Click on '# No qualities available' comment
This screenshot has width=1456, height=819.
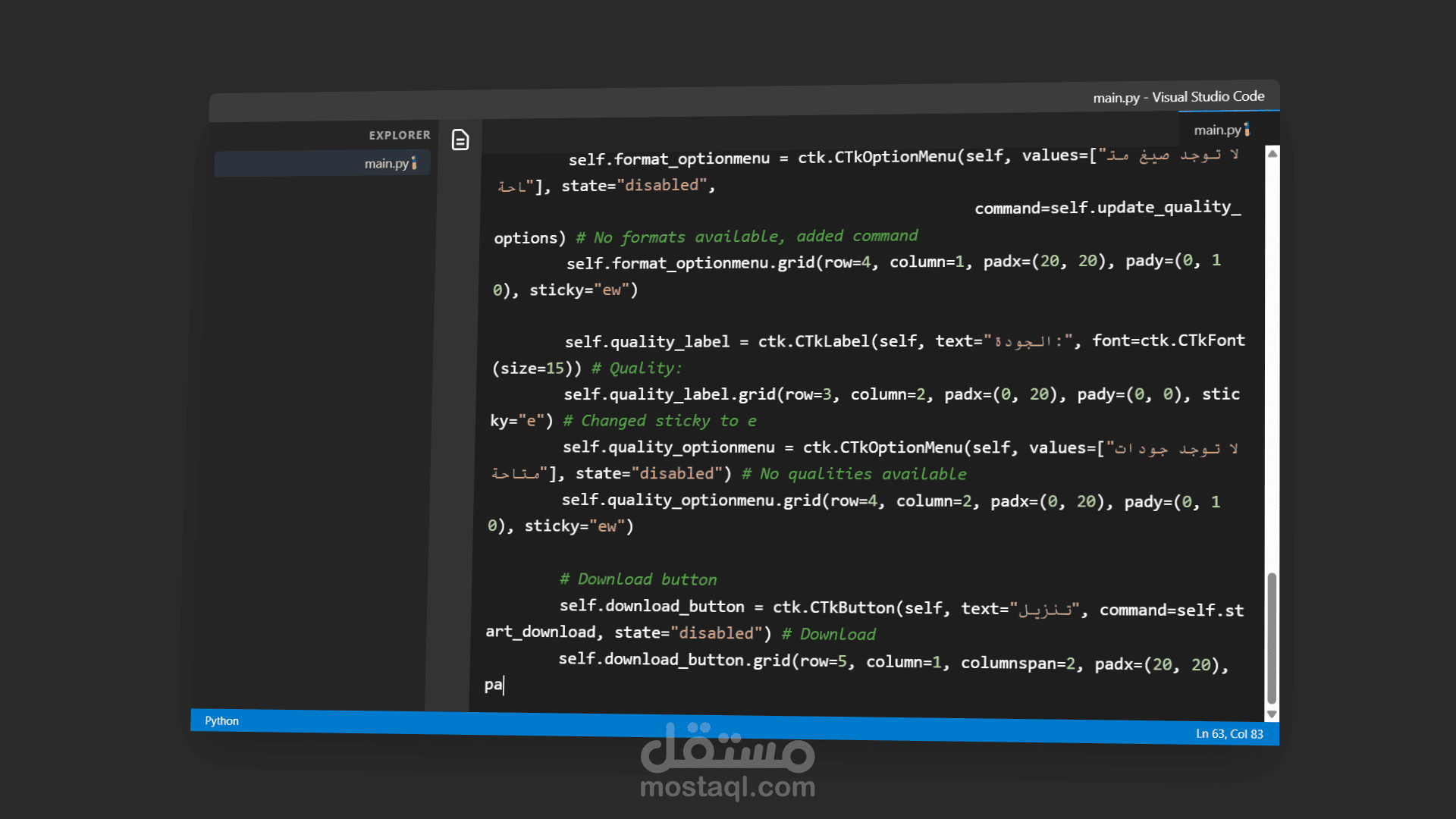coord(854,474)
